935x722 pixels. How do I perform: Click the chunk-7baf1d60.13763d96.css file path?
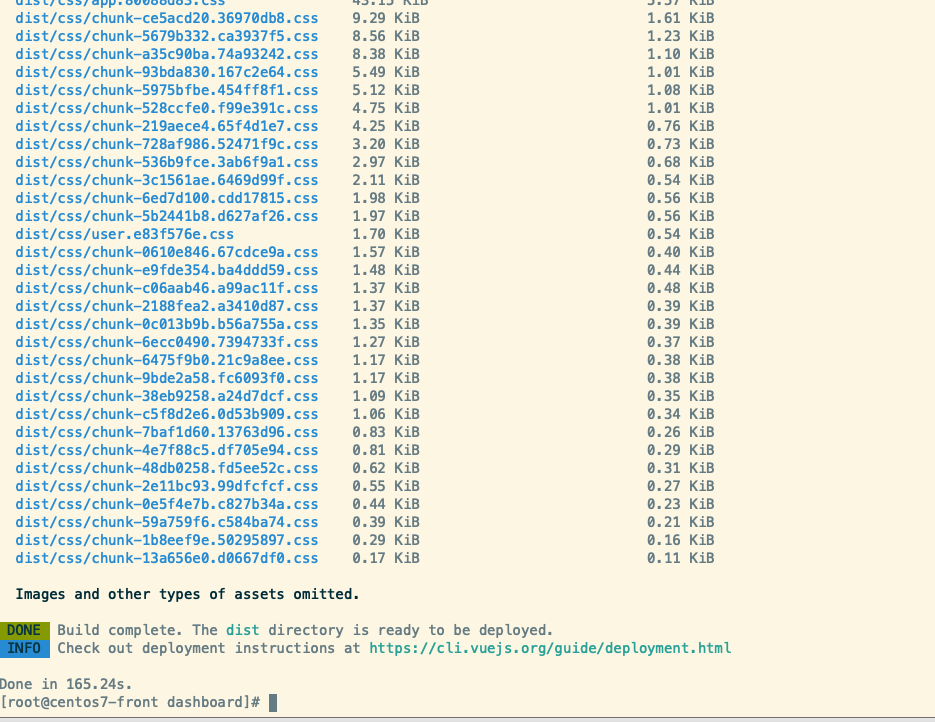[x=167, y=432]
